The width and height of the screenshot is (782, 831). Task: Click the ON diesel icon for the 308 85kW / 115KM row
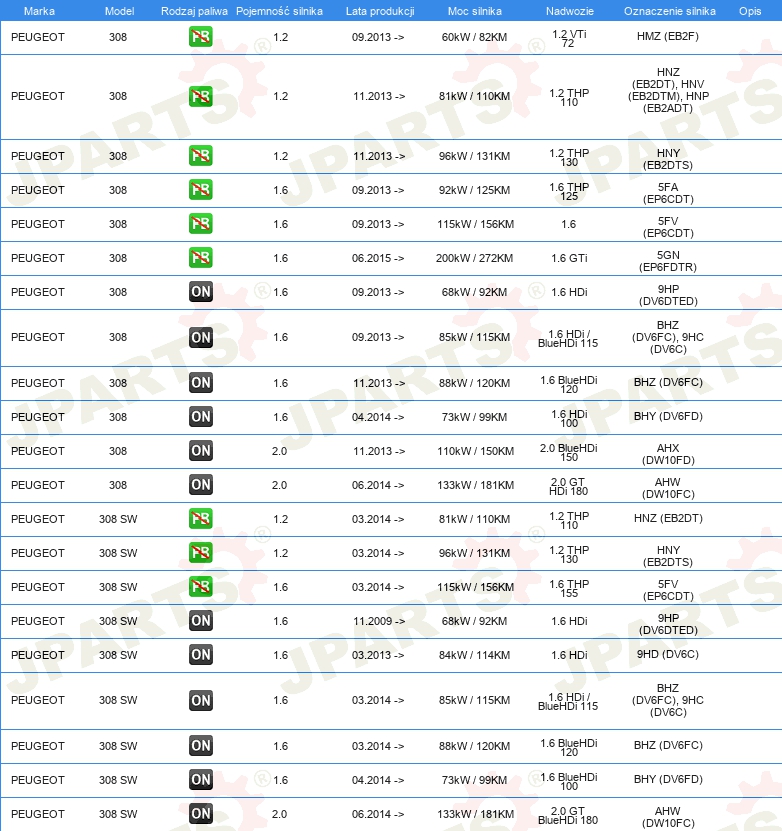pyautogui.click(x=201, y=337)
